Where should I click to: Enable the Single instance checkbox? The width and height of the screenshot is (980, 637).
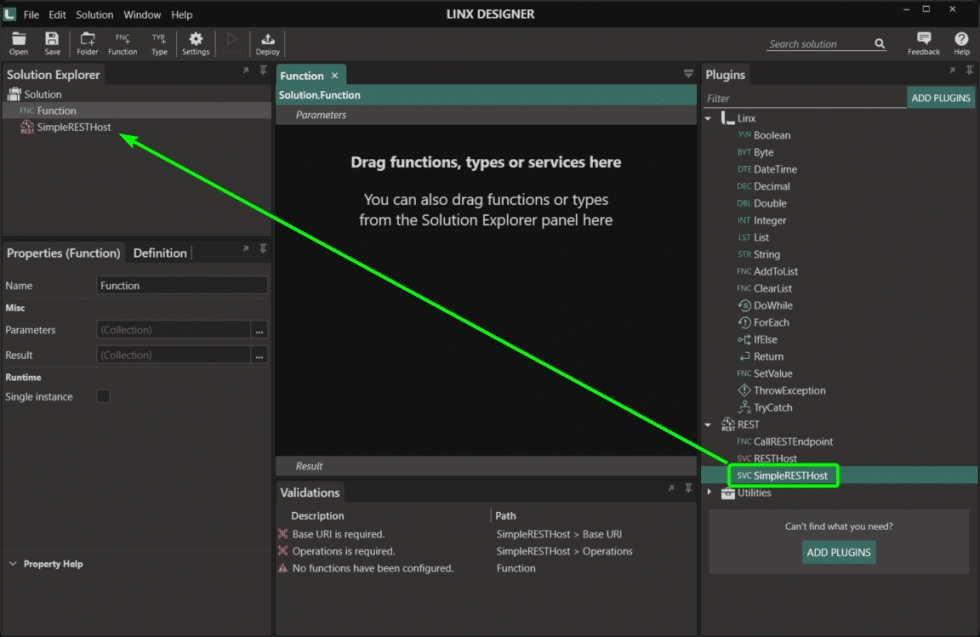tap(103, 396)
